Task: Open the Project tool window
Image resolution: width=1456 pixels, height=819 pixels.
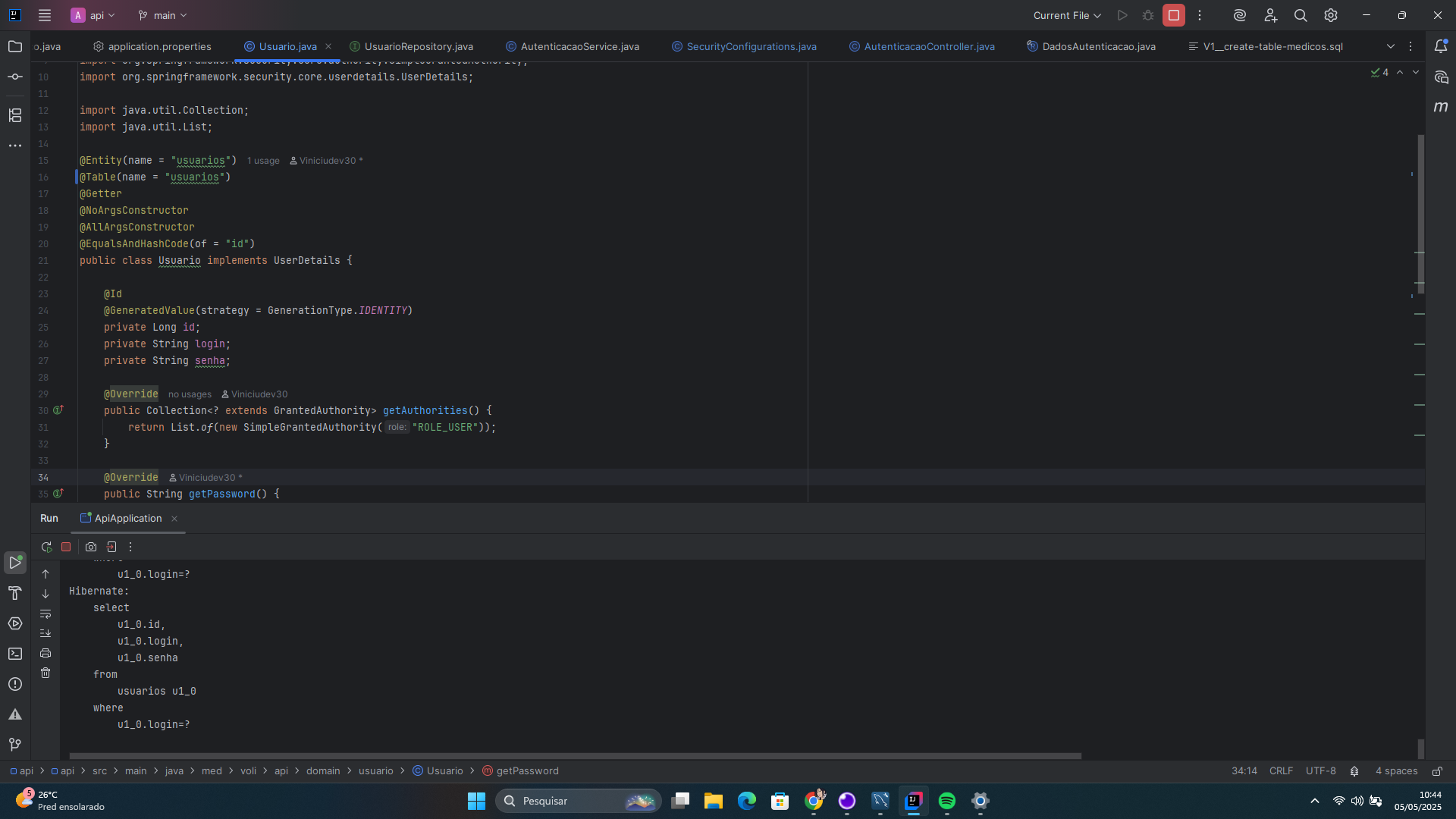Action: (15, 47)
